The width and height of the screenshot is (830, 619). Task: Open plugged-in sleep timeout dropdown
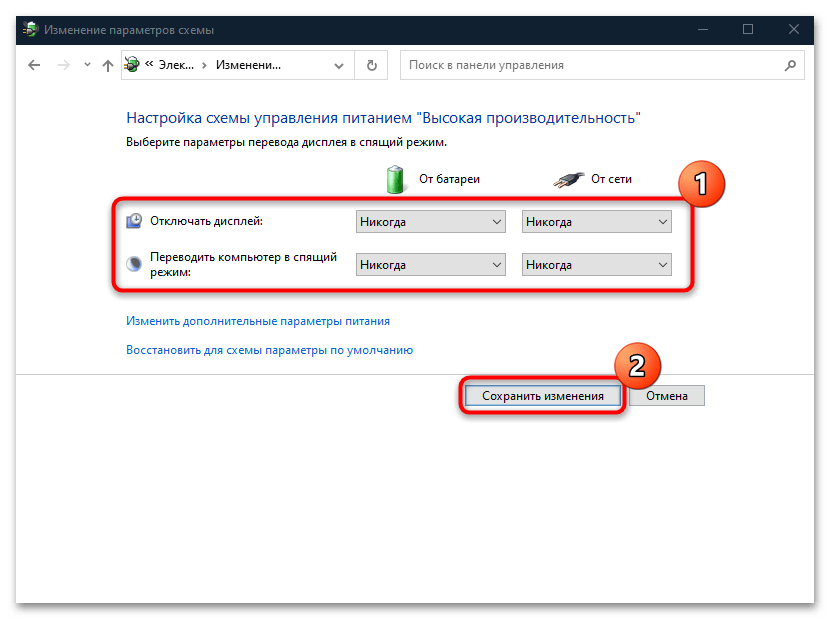pos(597,265)
